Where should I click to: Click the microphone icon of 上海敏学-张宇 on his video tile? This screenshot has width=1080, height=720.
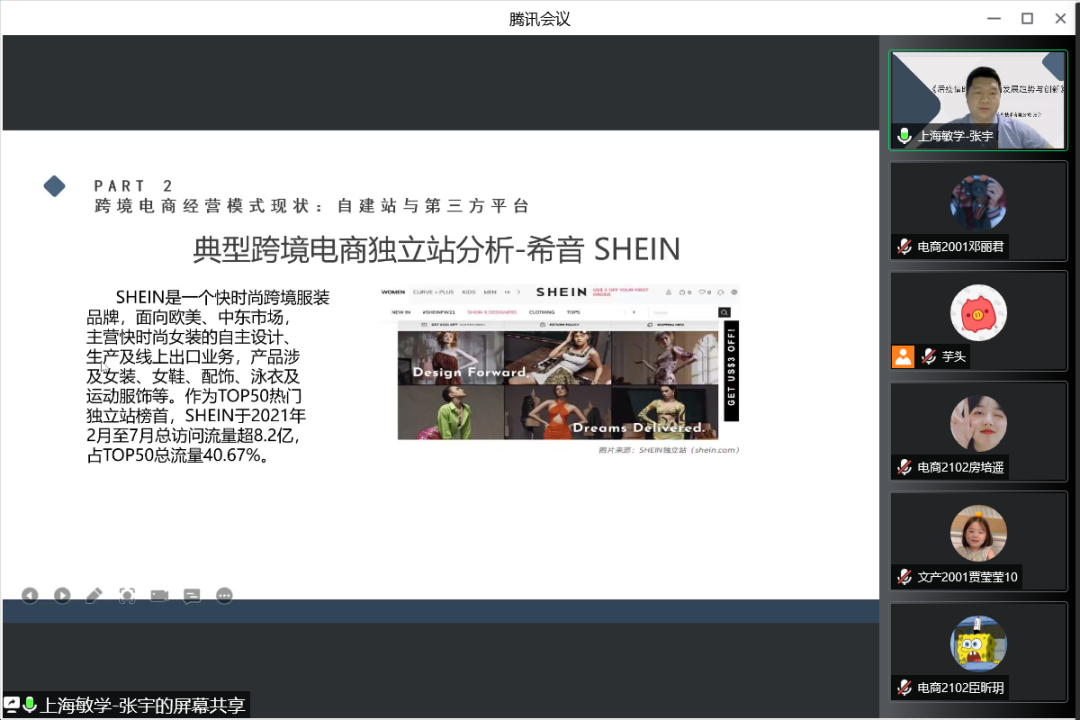(904, 136)
